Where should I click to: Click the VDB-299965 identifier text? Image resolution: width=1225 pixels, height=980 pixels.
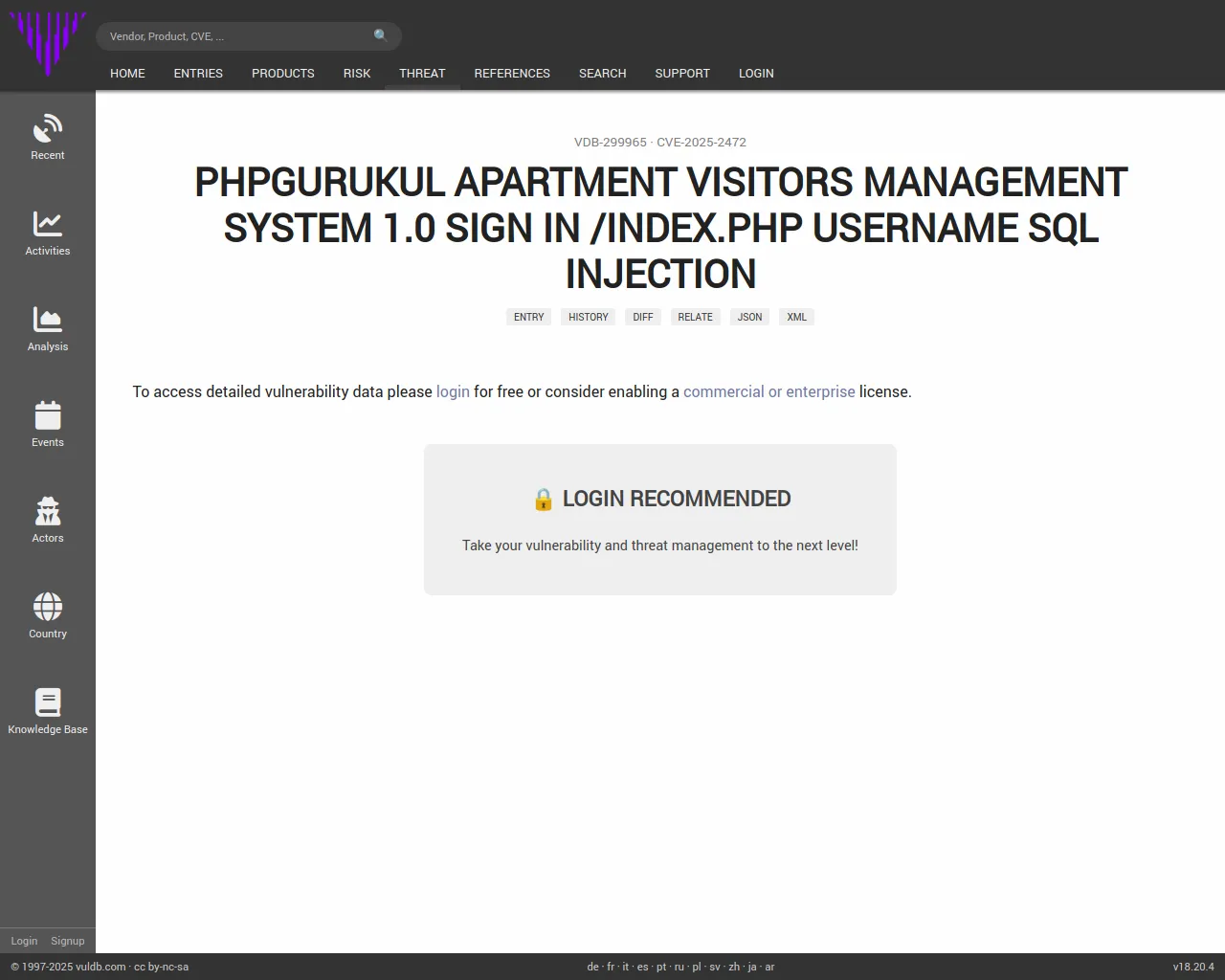pos(611,142)
